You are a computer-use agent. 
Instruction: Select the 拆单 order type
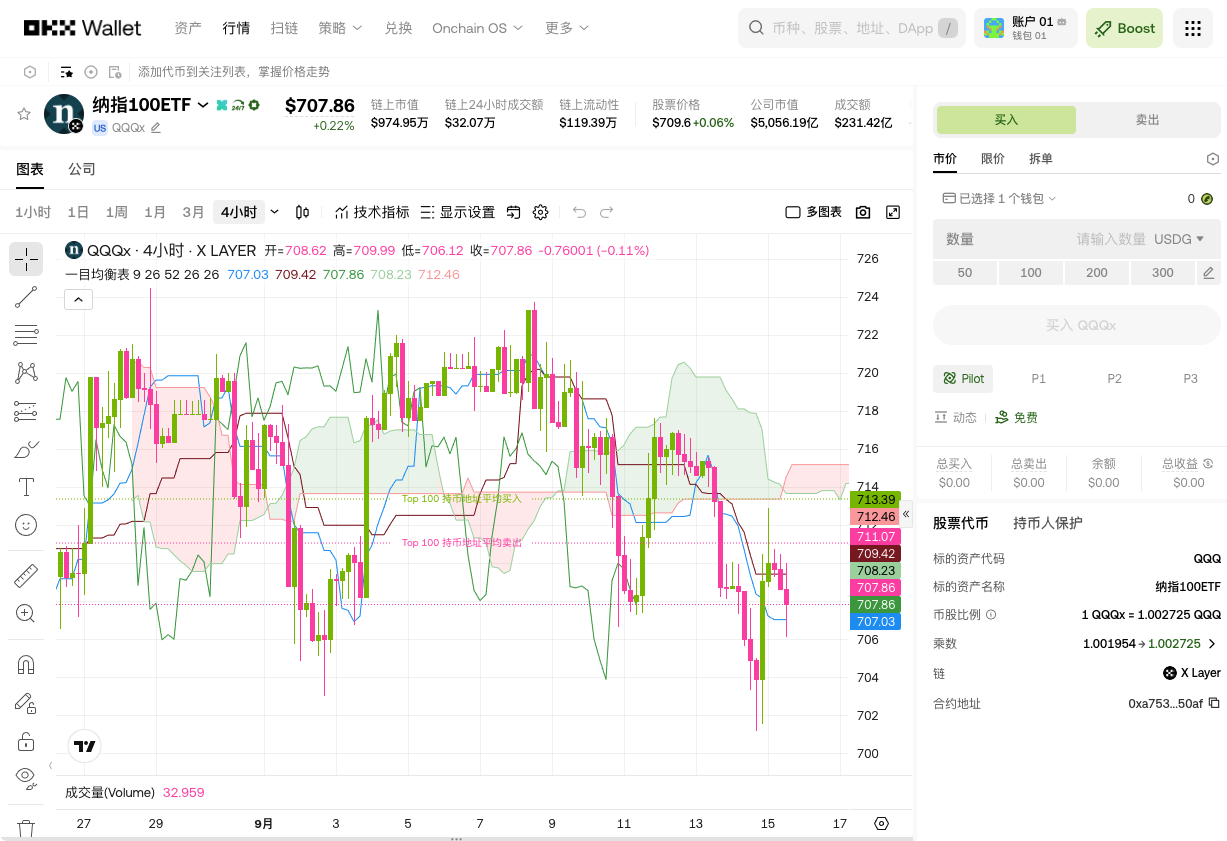click(1041, 159)
